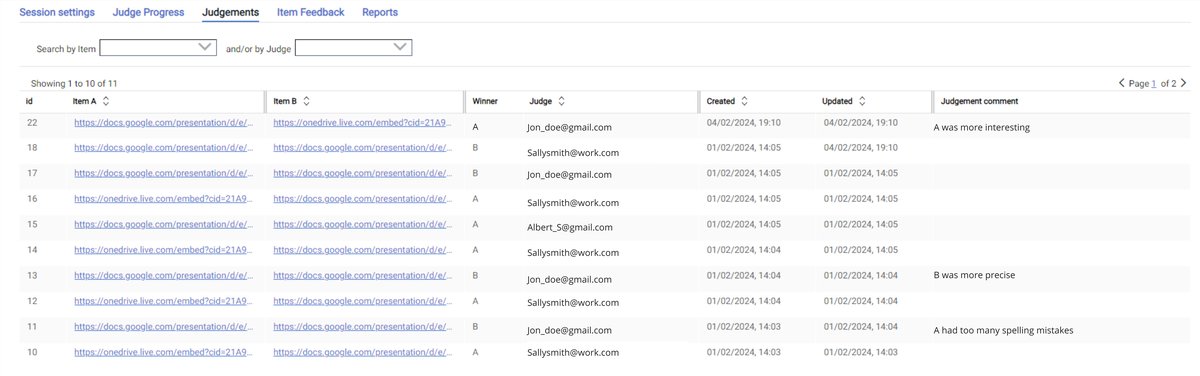Click comment 'B was more precise'
The height and width of the screenshot is (376, 1200).
click(974, 275)
